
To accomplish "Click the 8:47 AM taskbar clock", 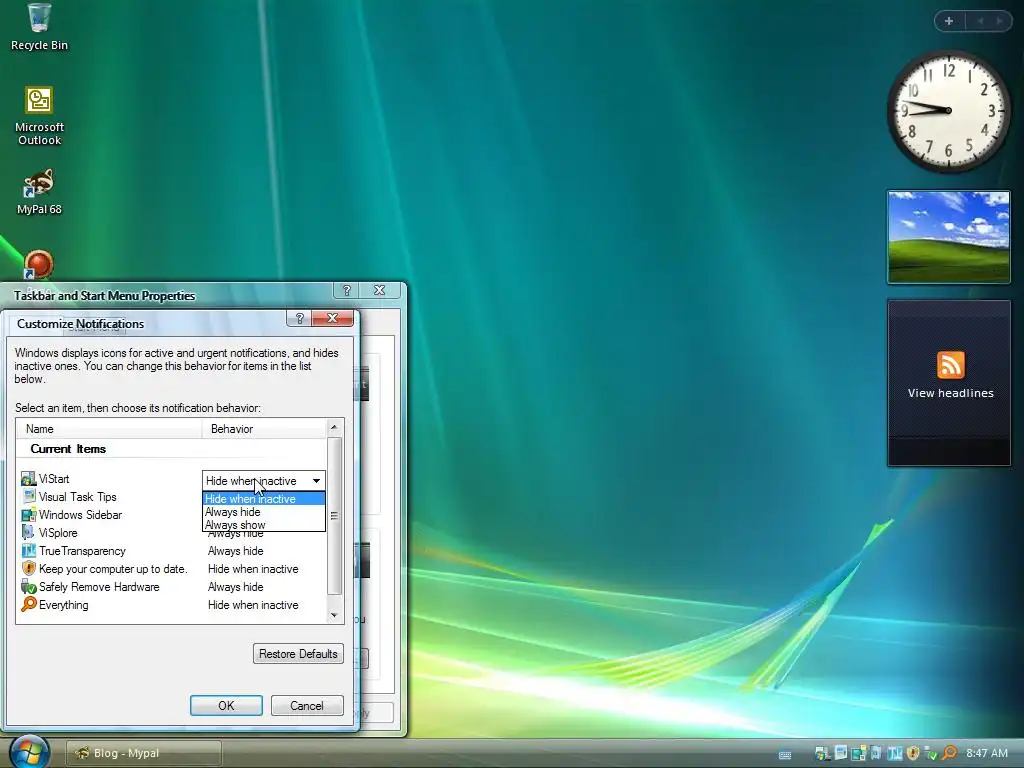I will click(x=987, y=753).
